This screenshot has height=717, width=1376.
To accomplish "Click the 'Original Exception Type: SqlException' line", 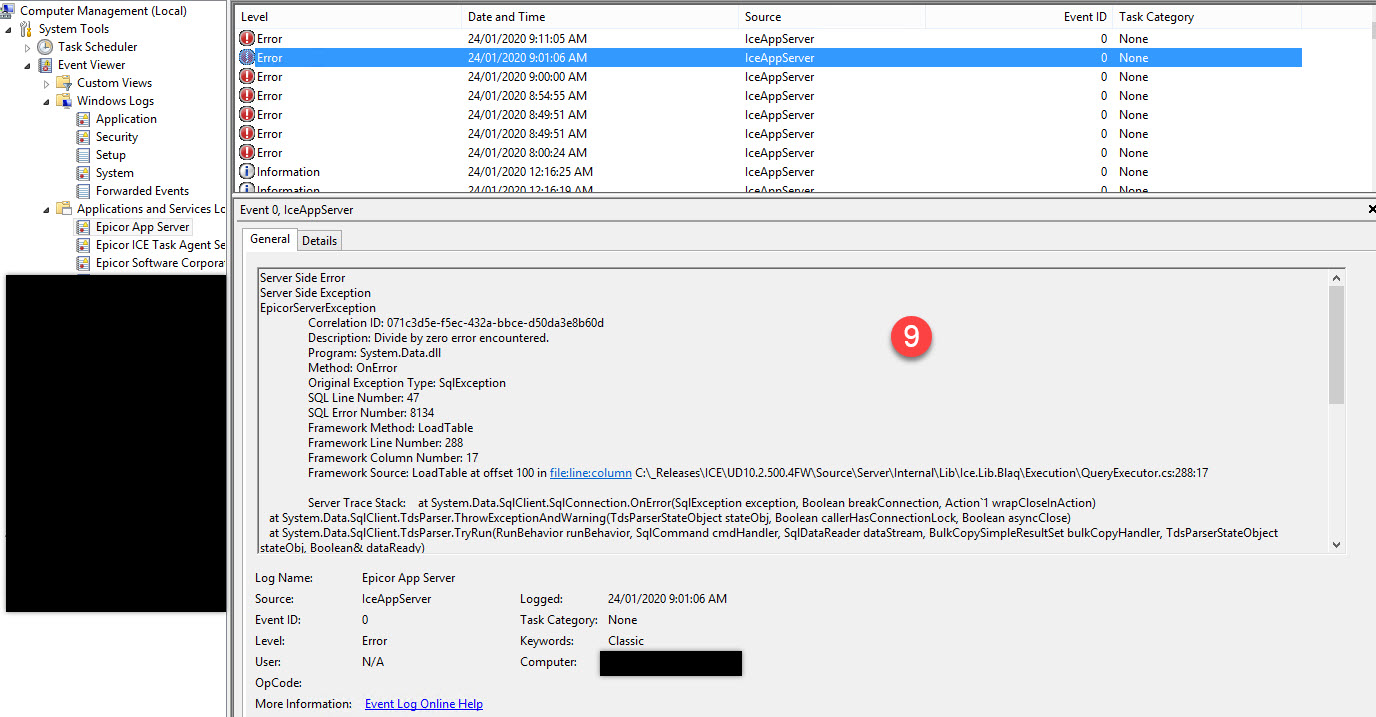I will tap(407, 383).
